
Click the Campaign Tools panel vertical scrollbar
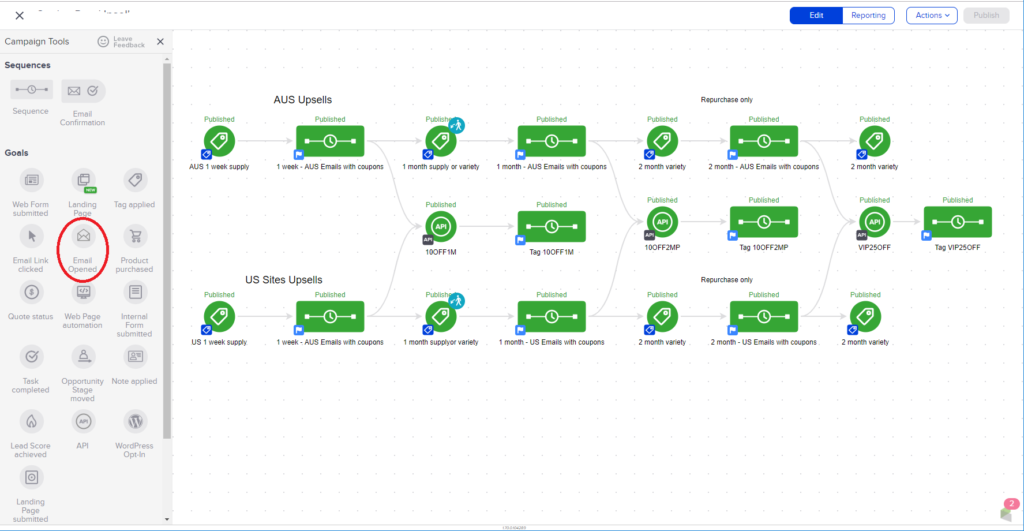(x=167, y=250)
